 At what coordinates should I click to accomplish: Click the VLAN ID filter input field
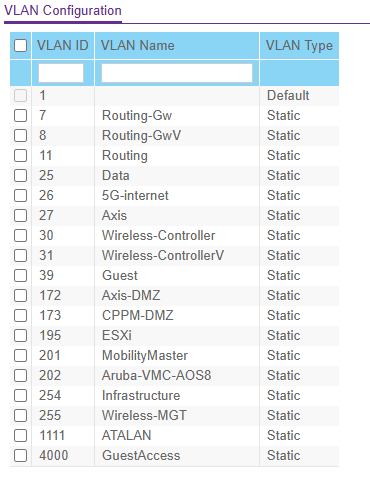pos(61,73)
